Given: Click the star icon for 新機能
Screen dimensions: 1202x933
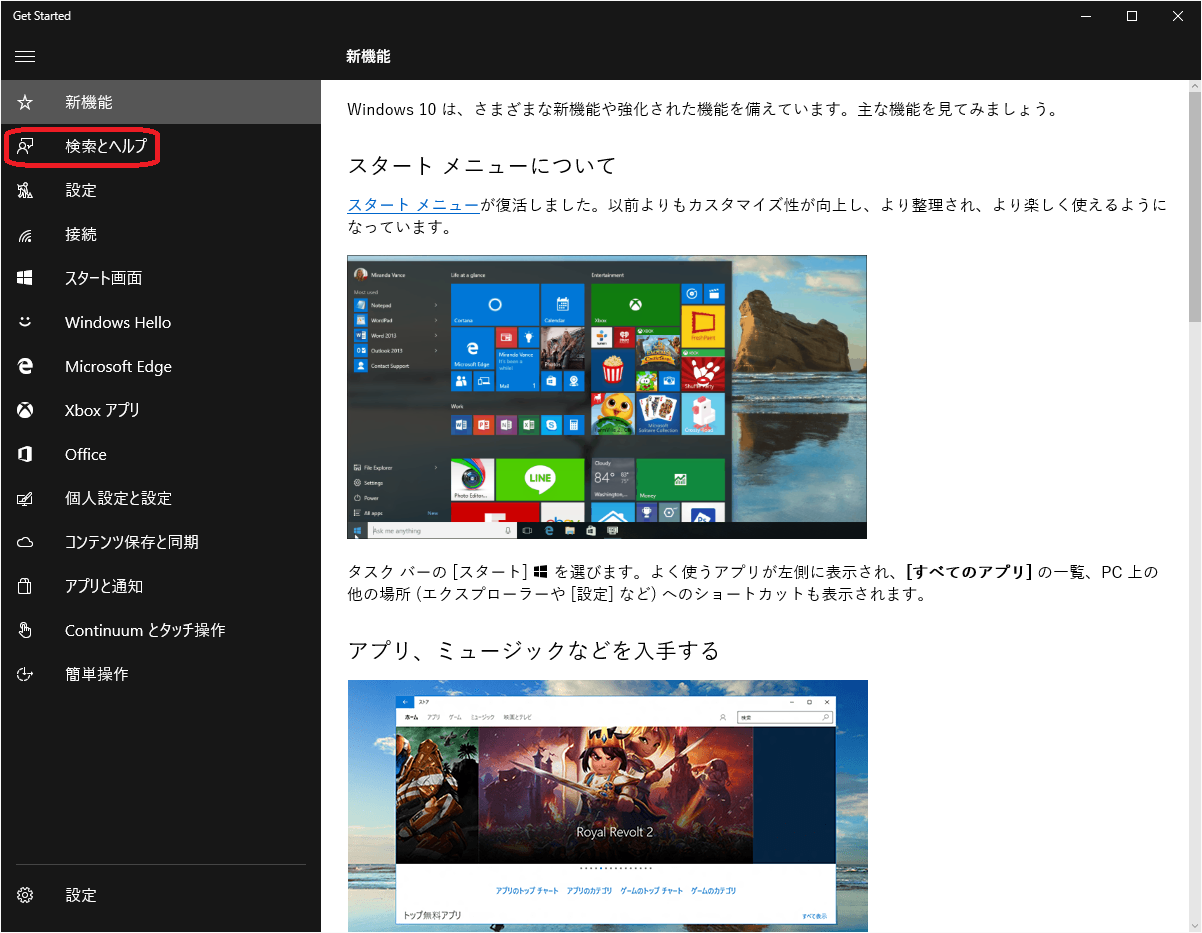Looking at the screenshot, I should pos(25,102).
